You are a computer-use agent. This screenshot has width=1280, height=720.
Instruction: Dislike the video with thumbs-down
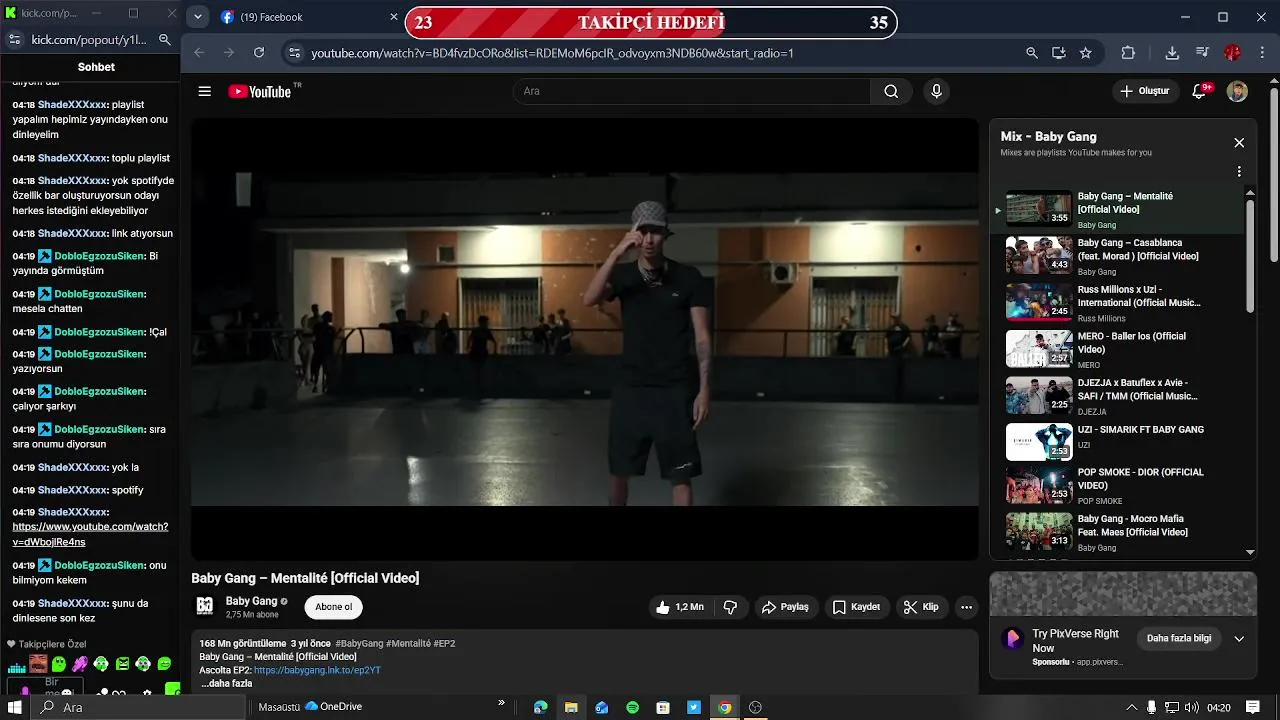pos(730,607)
